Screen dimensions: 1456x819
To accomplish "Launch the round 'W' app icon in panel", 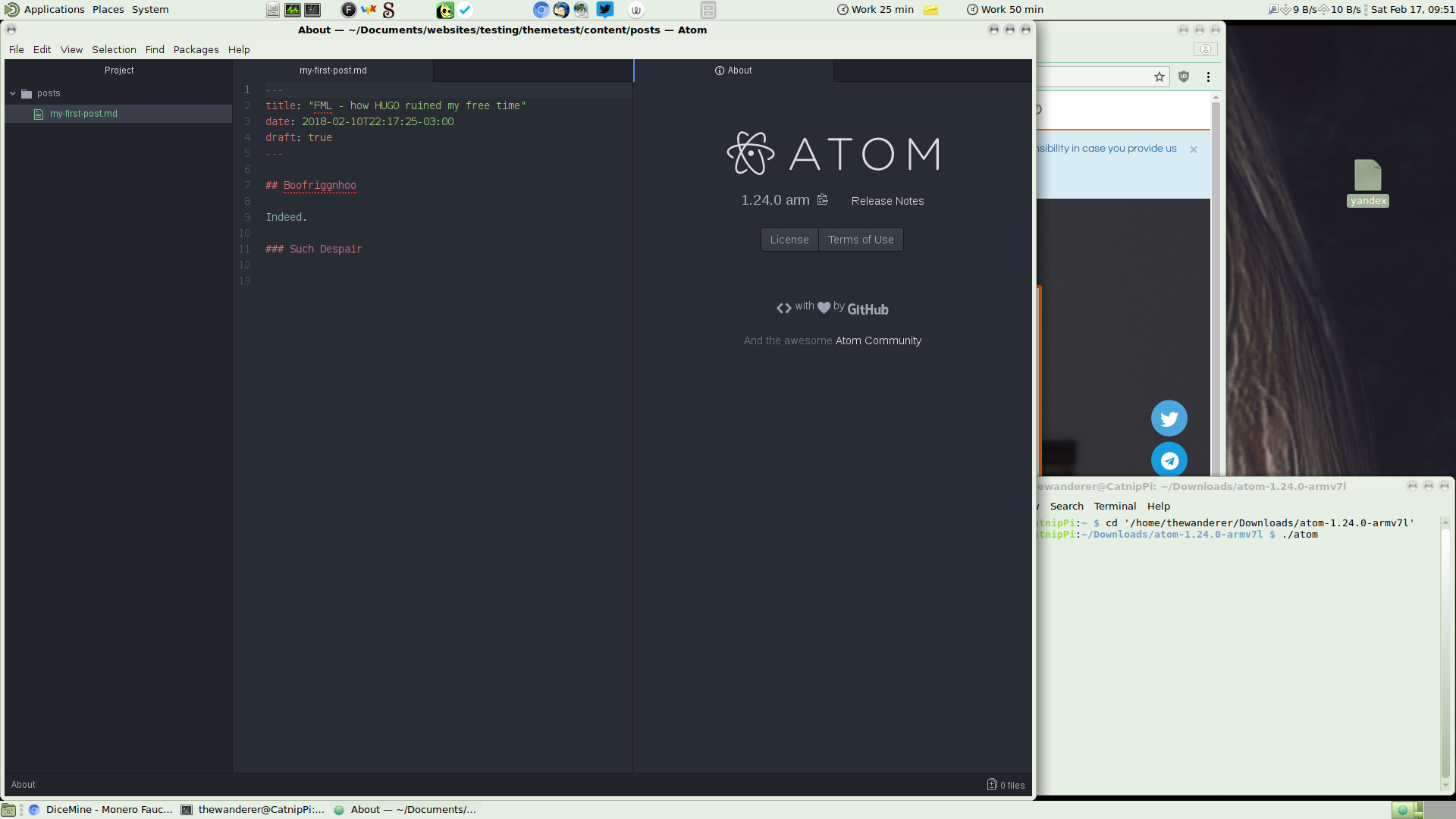I will [x=636, y=10].
